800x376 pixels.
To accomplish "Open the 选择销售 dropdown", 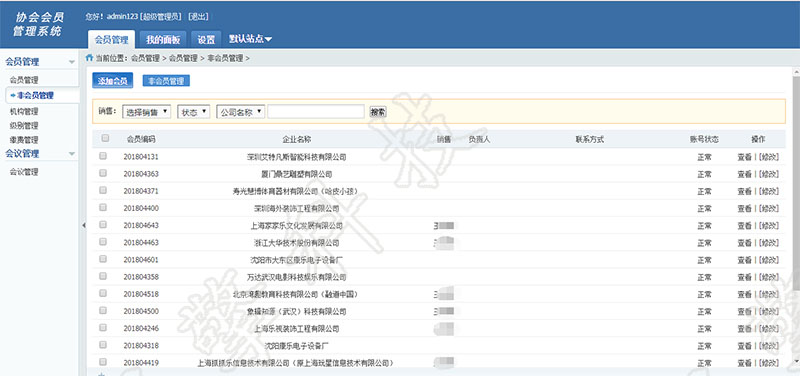I will pyautogui.click(x=146, y=112).
